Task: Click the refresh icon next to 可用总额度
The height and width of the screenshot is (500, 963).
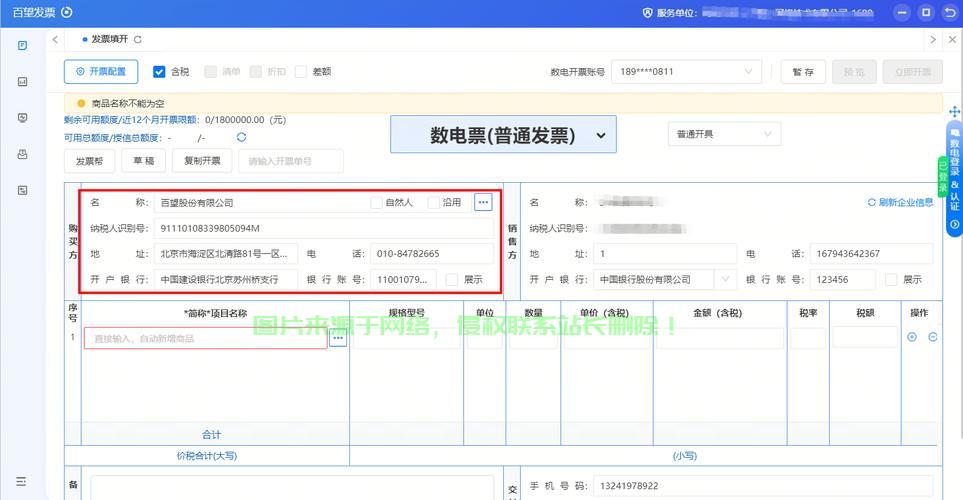Action: click(241, 137)
